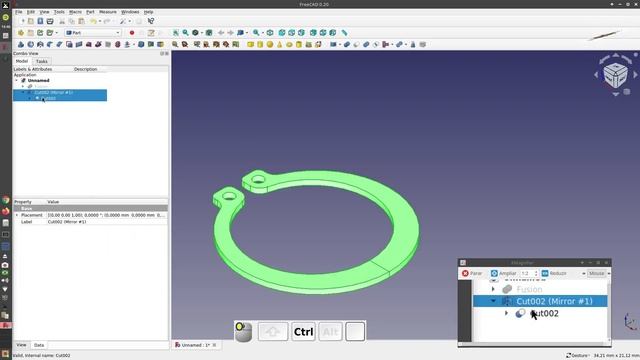Create a yellow Sphere primitive
This screenshot has width=640, height=360.
[x=270, y=44]
